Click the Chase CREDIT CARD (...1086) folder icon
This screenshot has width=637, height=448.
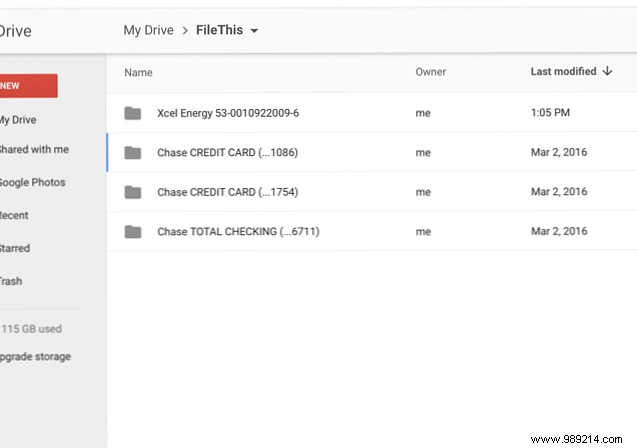click(x=132, y=153)
